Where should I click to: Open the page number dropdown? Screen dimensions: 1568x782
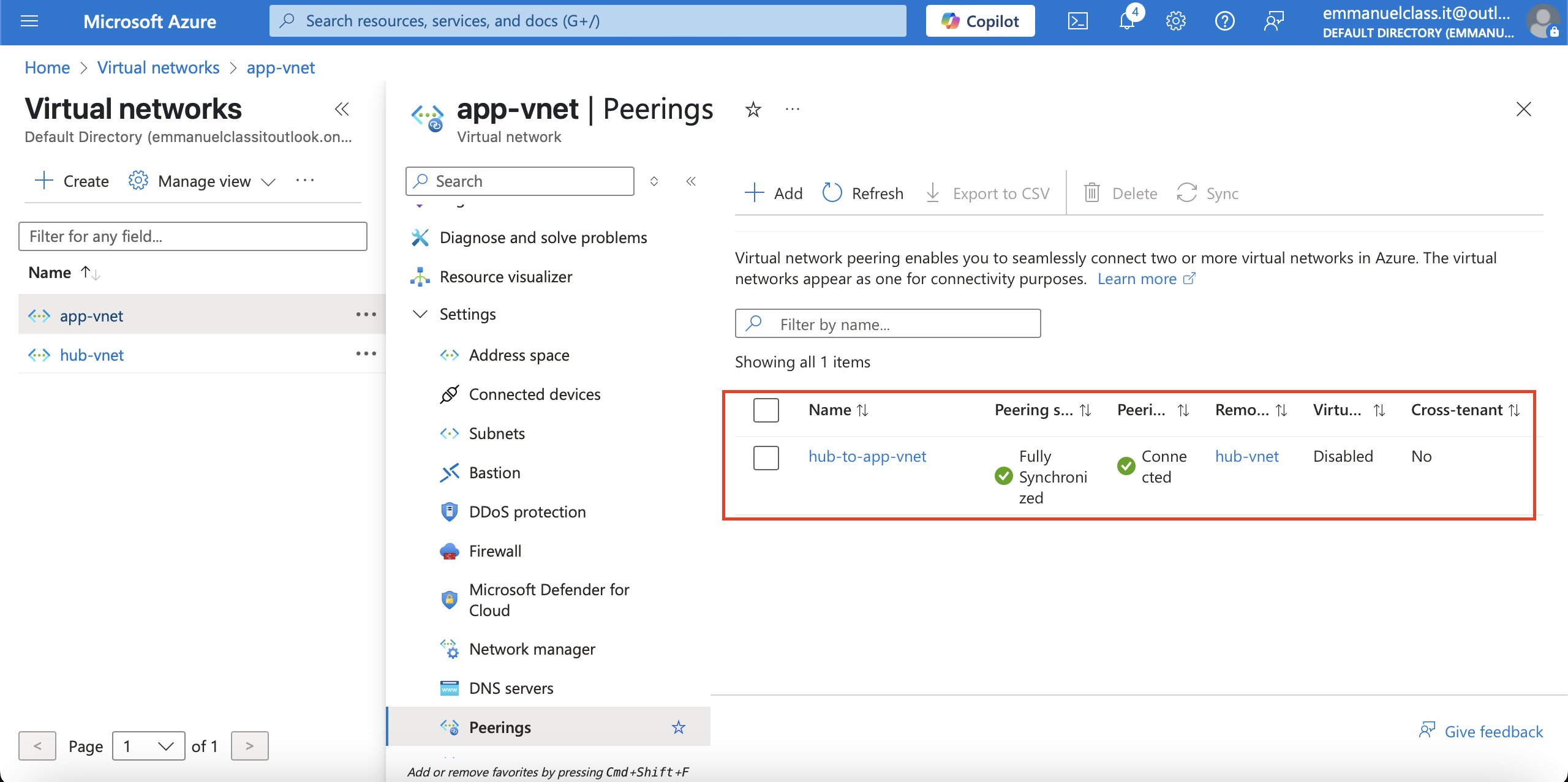tap(149, 746)
